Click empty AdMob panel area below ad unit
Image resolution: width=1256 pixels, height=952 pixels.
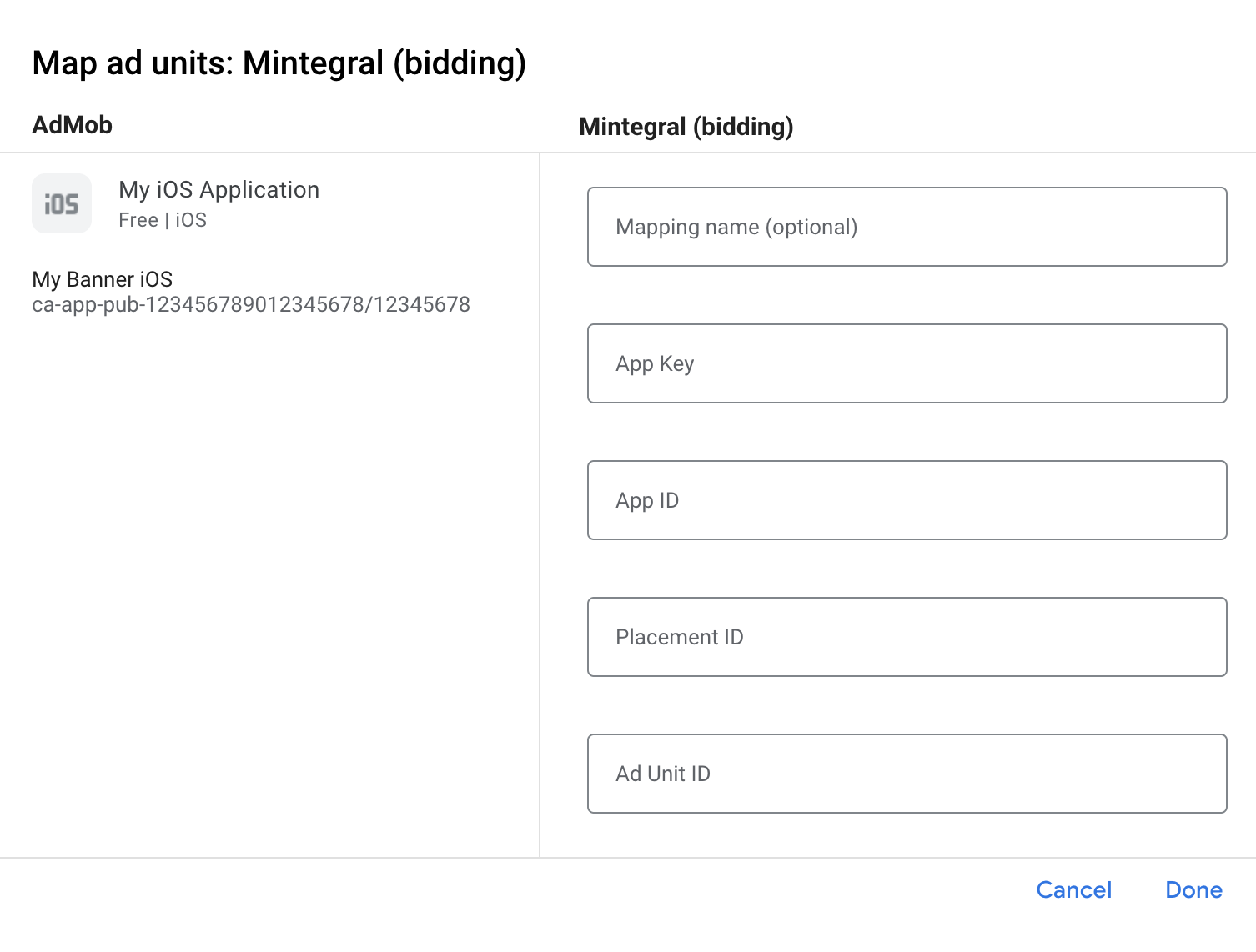(x=267, y=584)
